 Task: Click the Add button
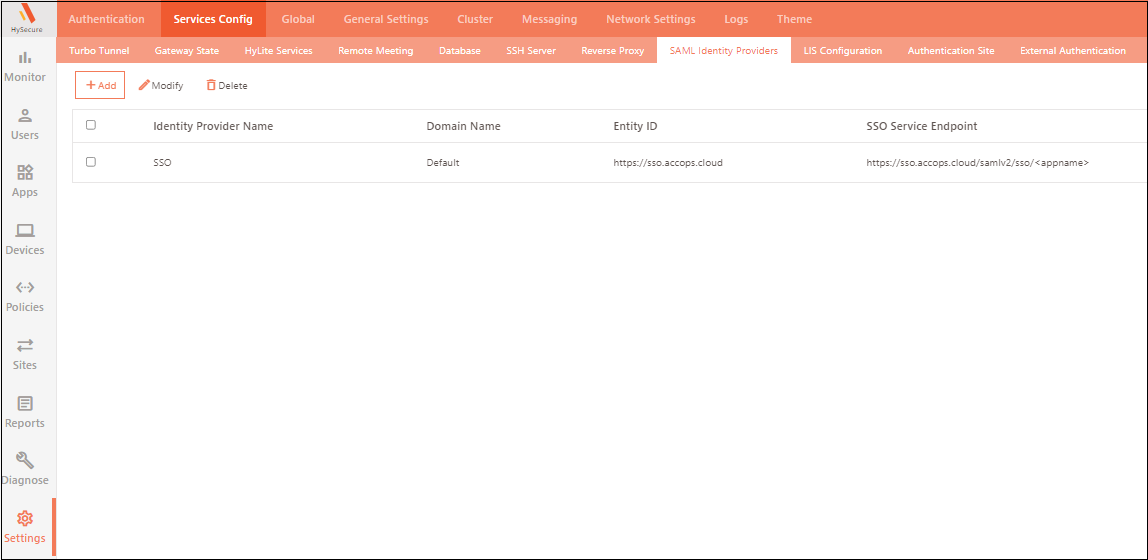pyautogui.click(x=100, y=86)
